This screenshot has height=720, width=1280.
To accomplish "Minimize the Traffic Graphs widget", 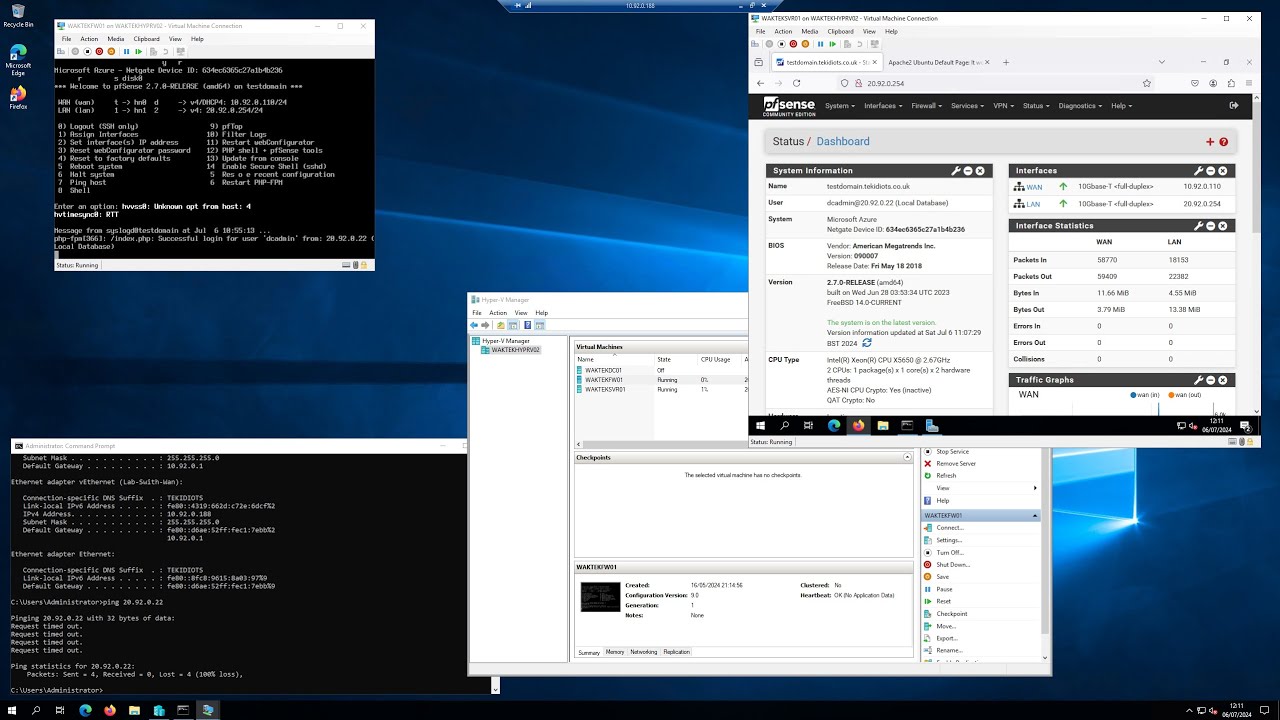I will tap(1210, 380).
